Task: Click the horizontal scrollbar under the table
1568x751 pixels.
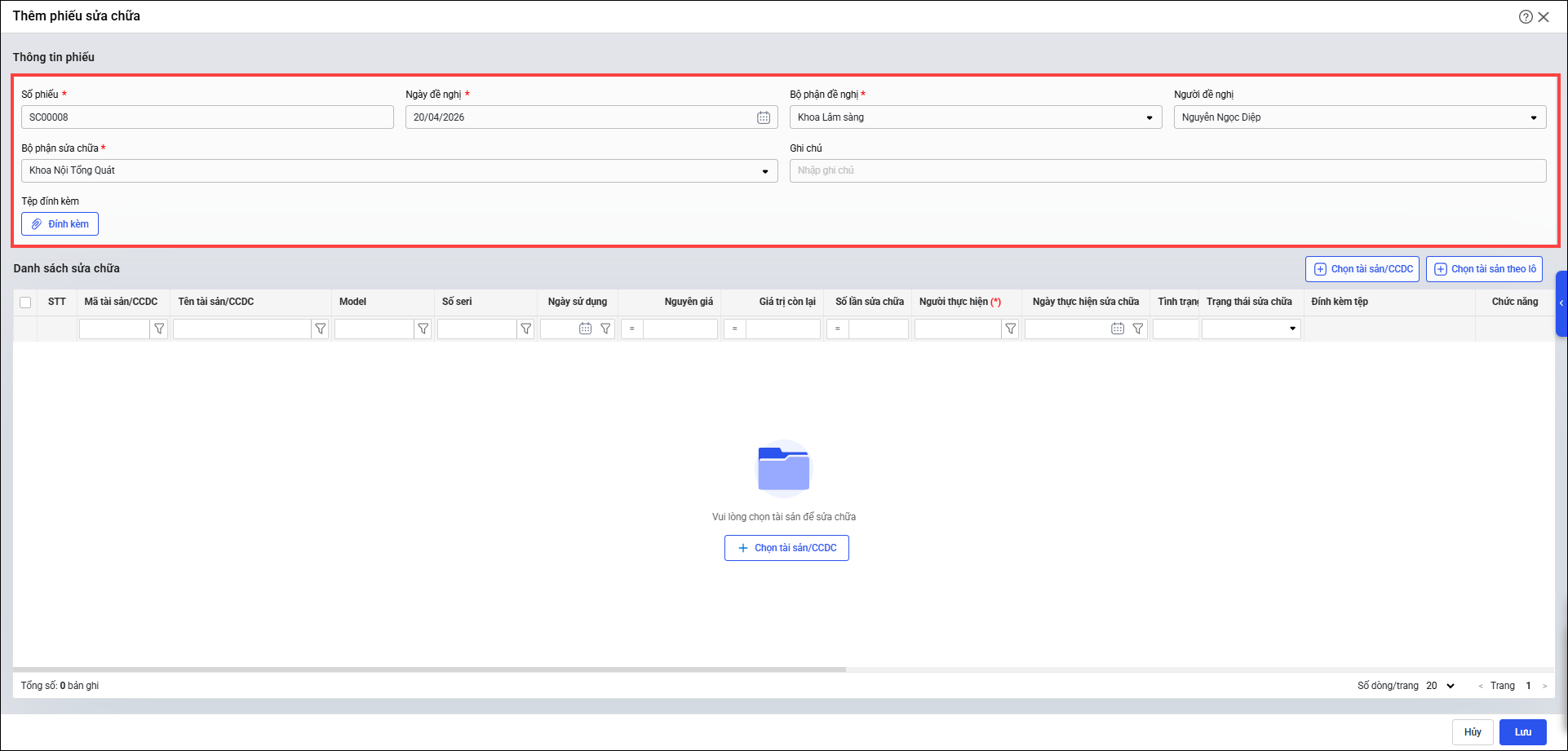Action: point(429,669)
